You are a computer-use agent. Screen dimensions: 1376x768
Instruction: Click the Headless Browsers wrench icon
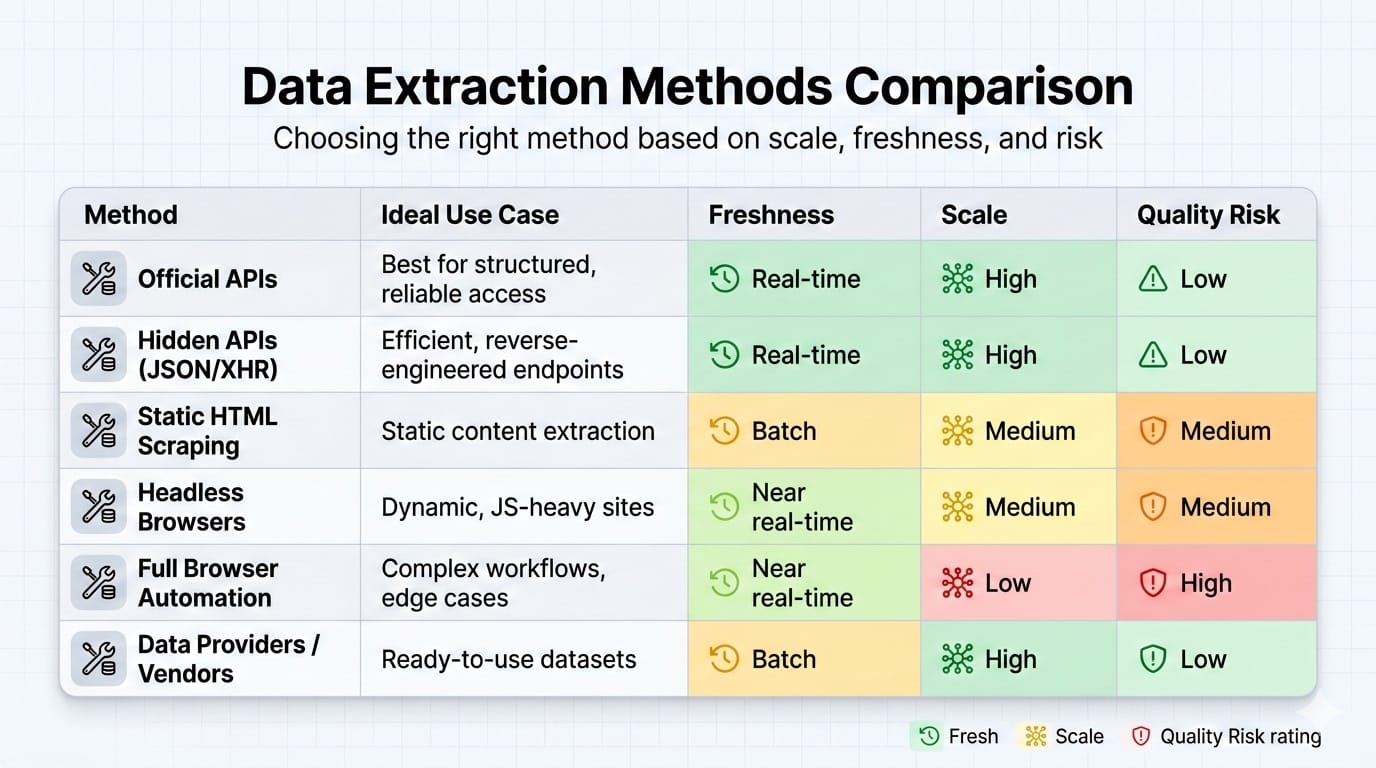pyautogui.click(x=99, y=507)
